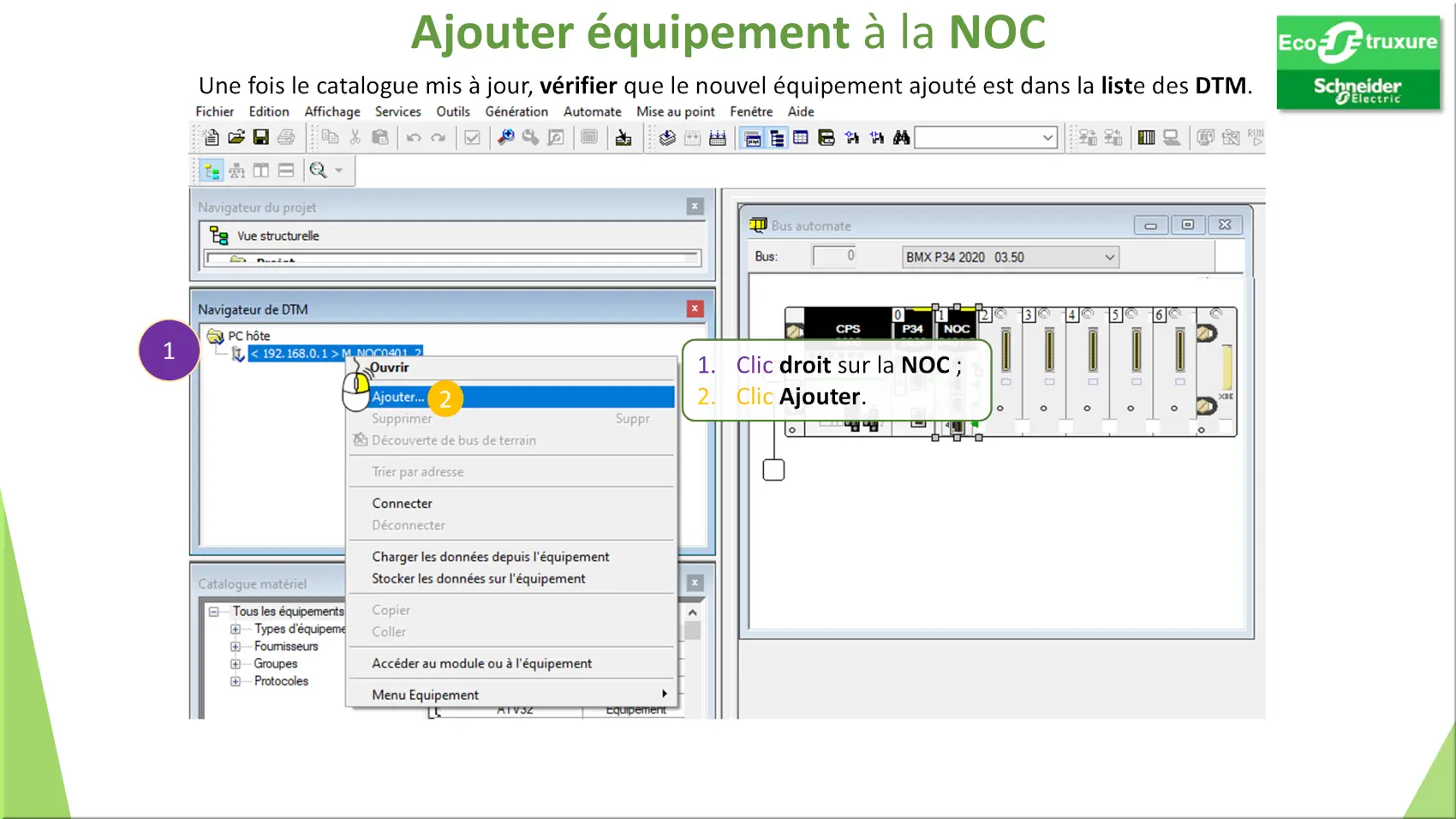Close the Navigateur de DTM panel
Viewport: 1456px width, 819px height.
pyautogui.click(x=695, y=308)
